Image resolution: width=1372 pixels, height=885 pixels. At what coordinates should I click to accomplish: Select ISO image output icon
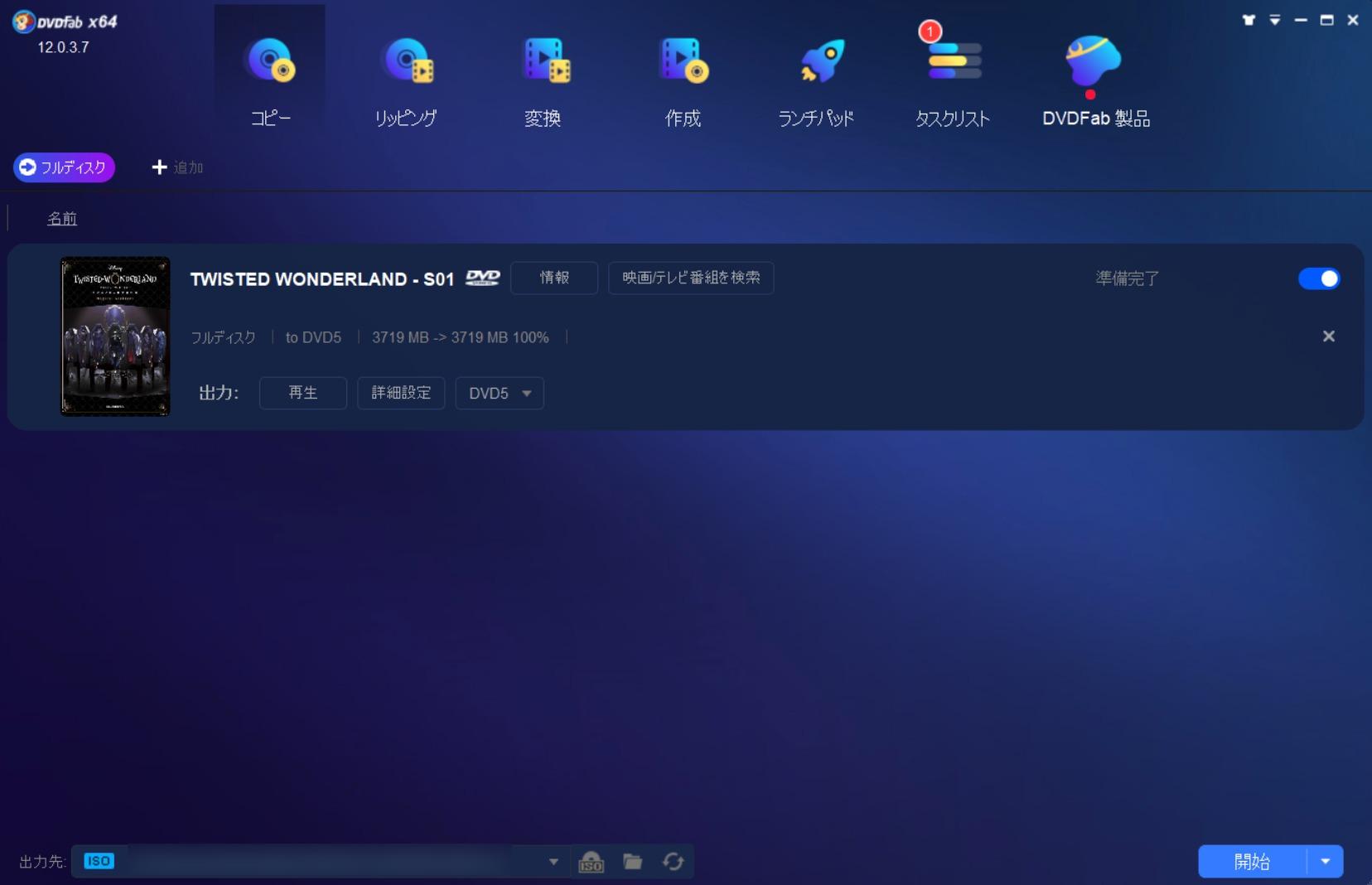[591, 862]
